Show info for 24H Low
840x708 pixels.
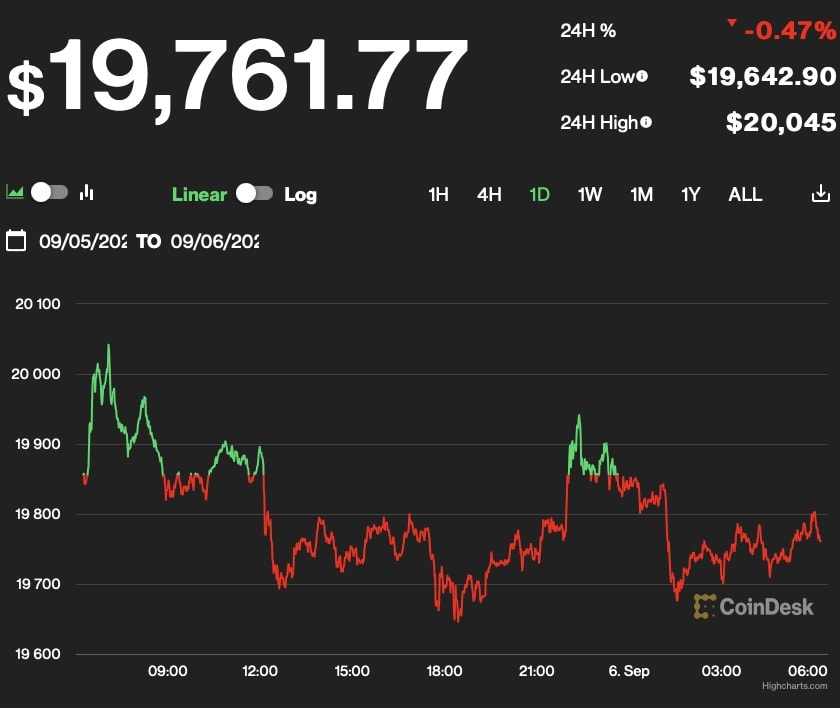[x=642, y=77]
